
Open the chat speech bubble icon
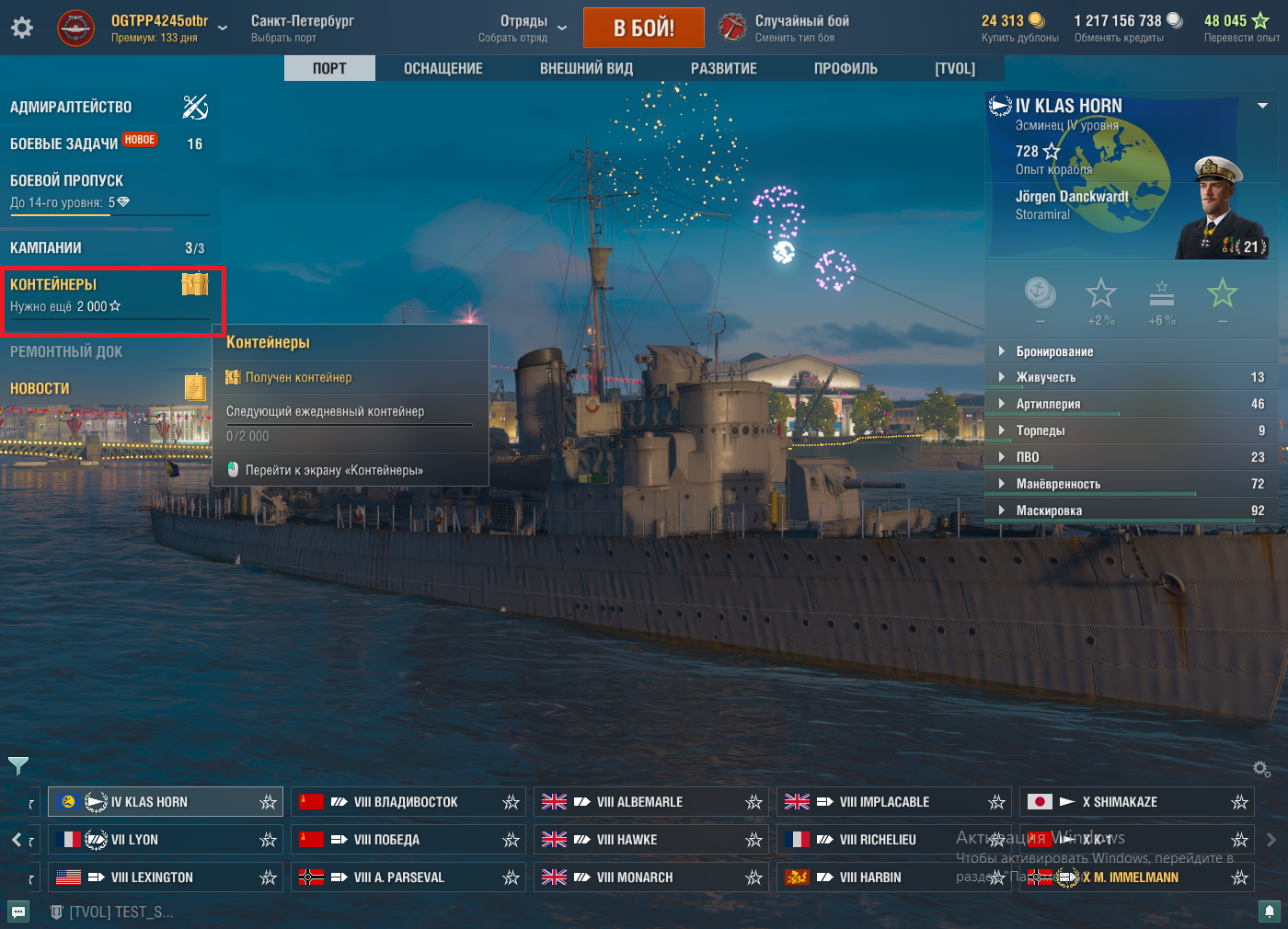[x=18, y=912]
